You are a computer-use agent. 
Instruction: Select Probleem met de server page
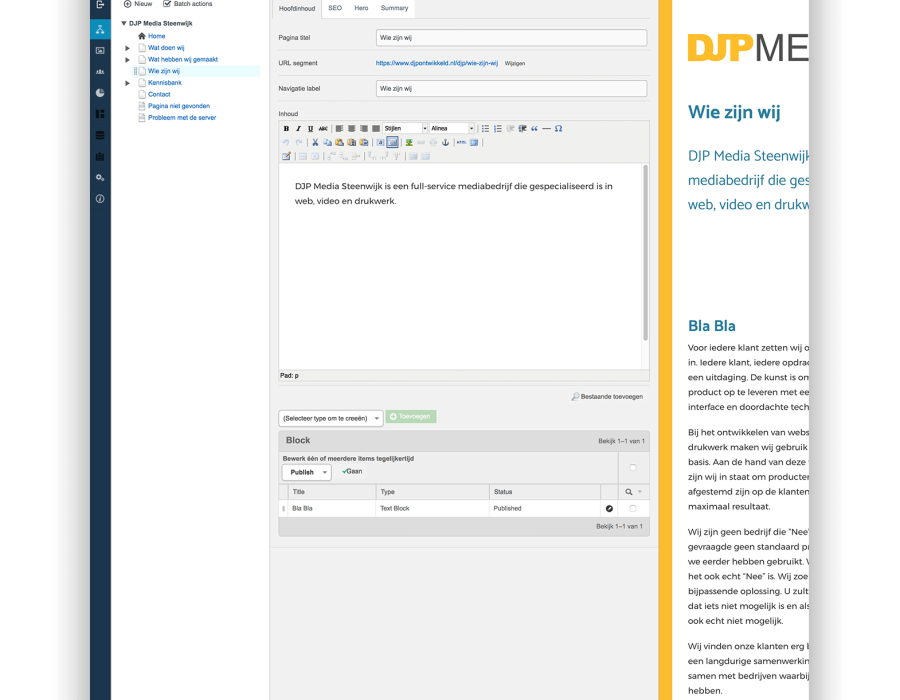click(x=182, y=118)
